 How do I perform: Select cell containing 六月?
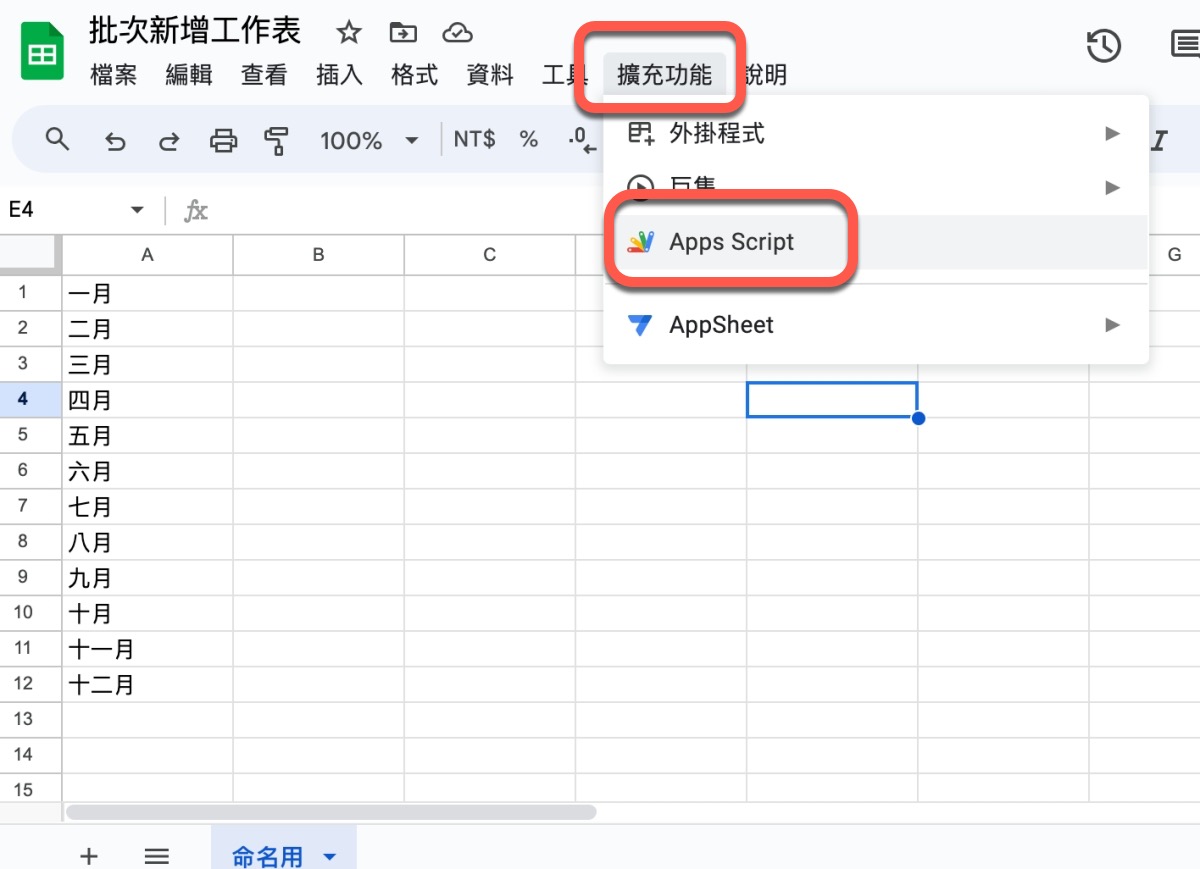coord(147,470)
